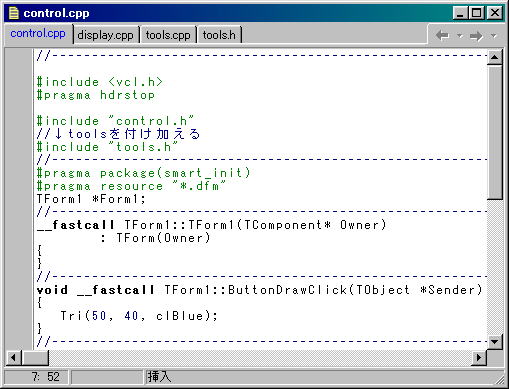Click the #include "tools.h" code line
The width and height of the screenshot is (509, 389).
click(x=107, y=147)
